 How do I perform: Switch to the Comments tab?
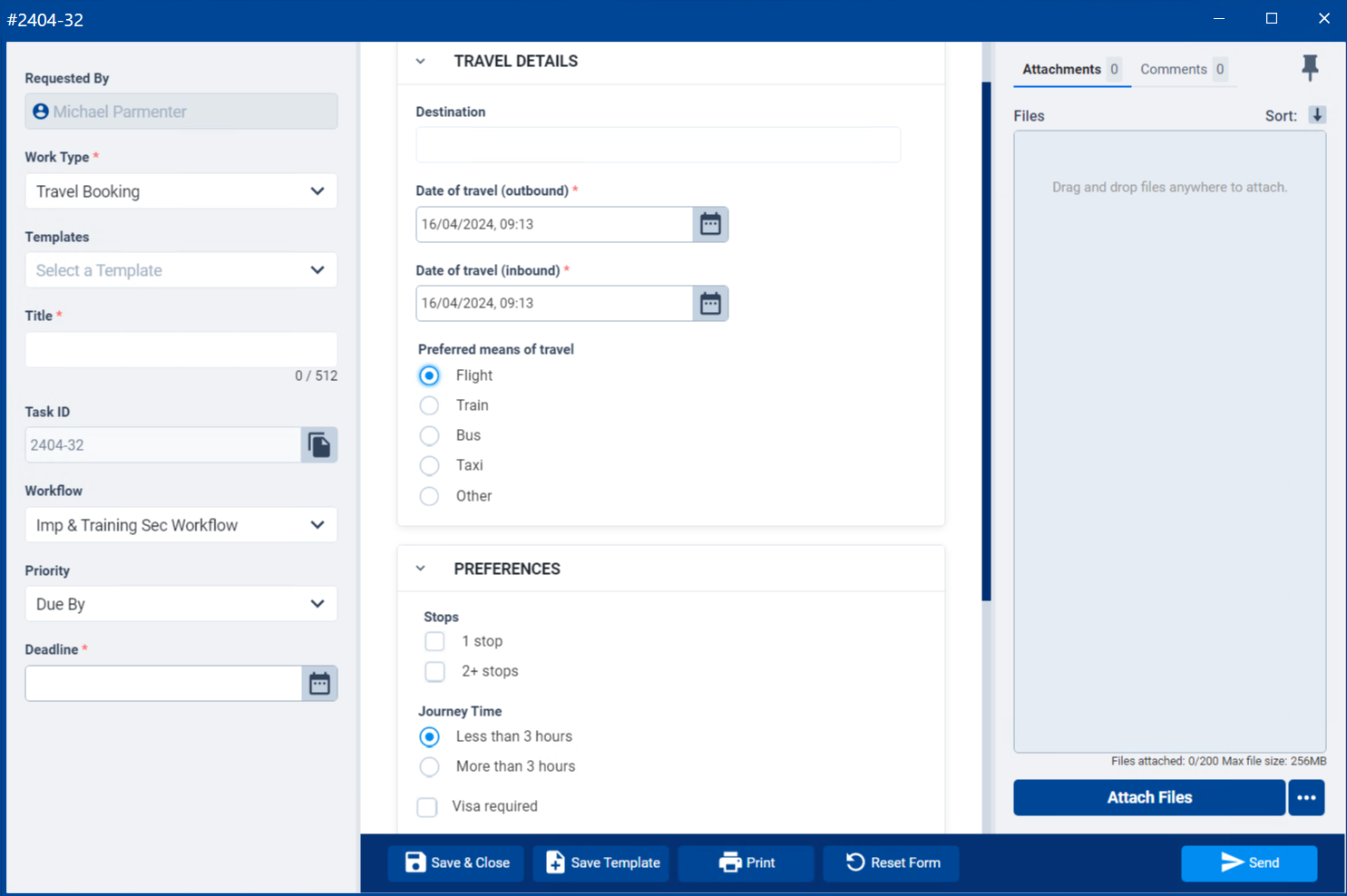[1175, 69]
